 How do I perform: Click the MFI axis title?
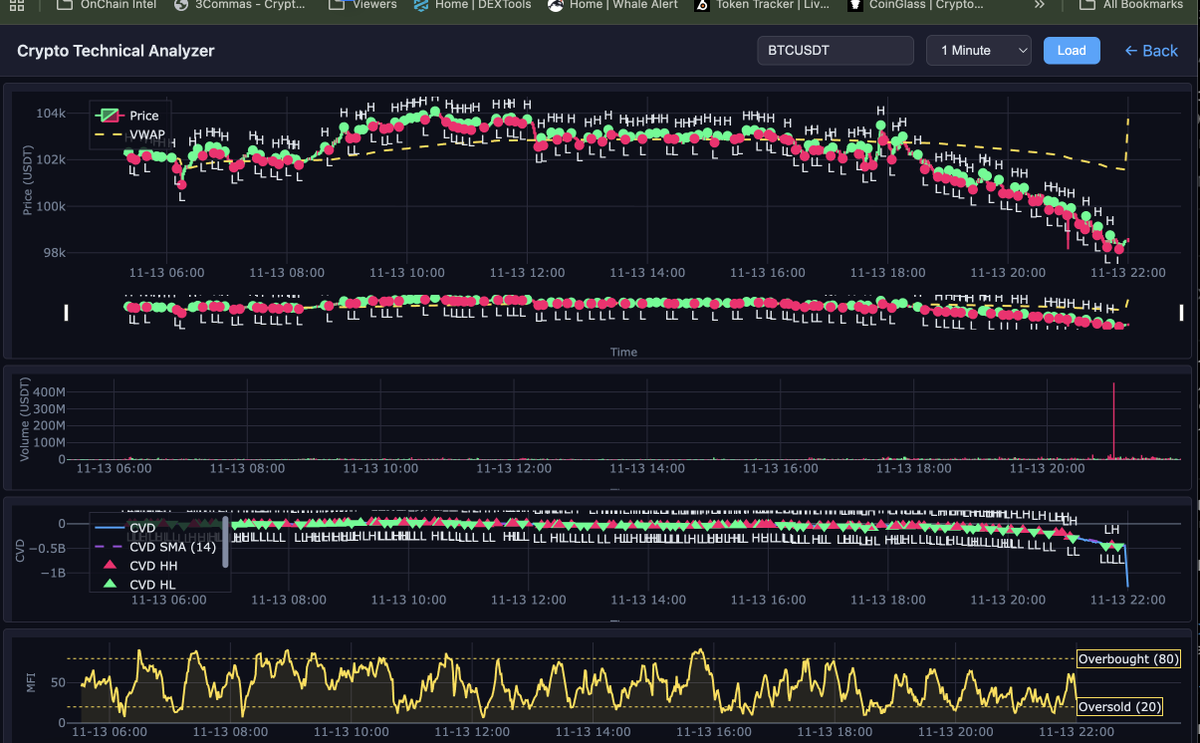pos(29,683)
